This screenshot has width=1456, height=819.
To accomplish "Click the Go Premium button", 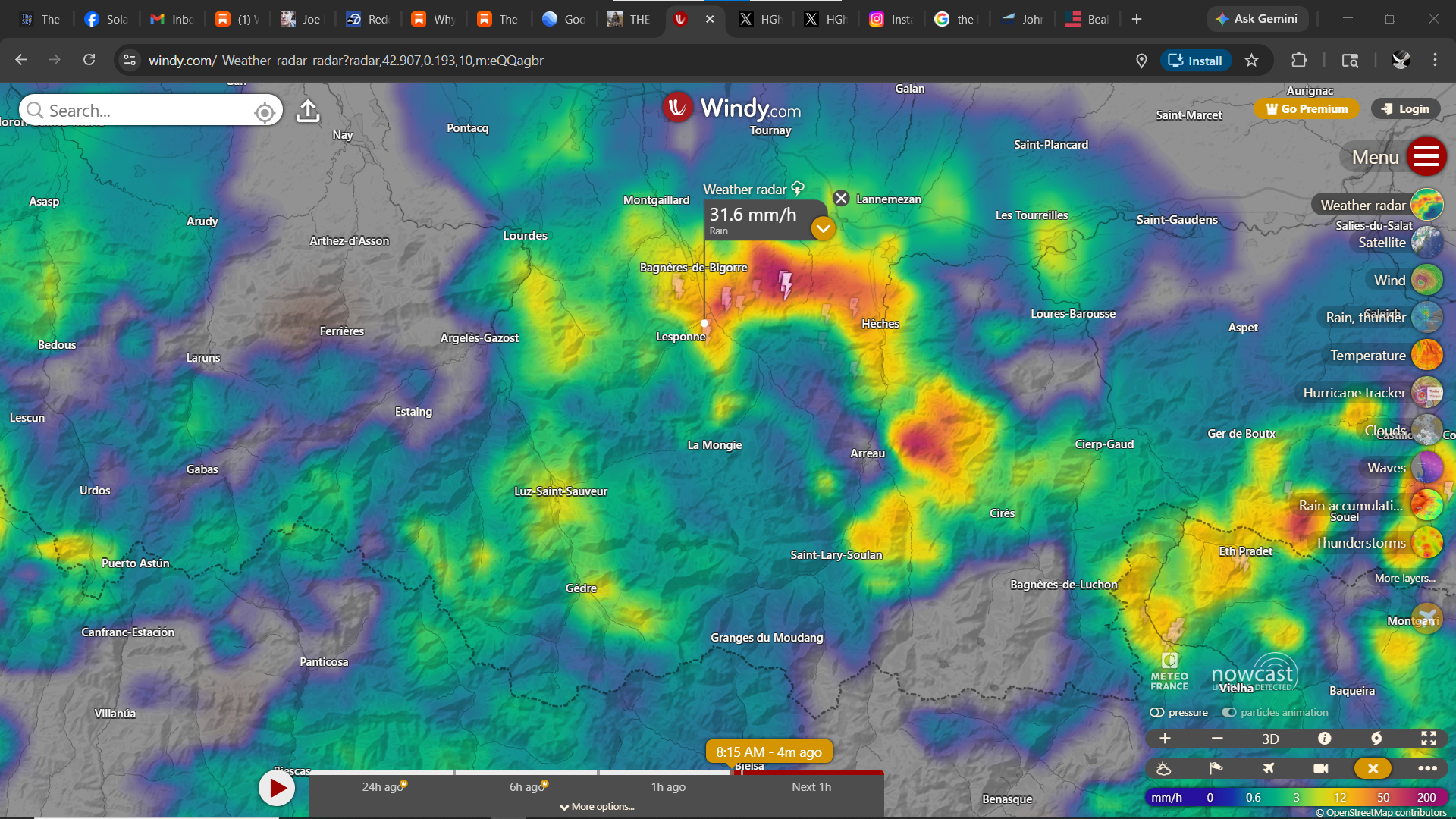I will click(1307, 109).
